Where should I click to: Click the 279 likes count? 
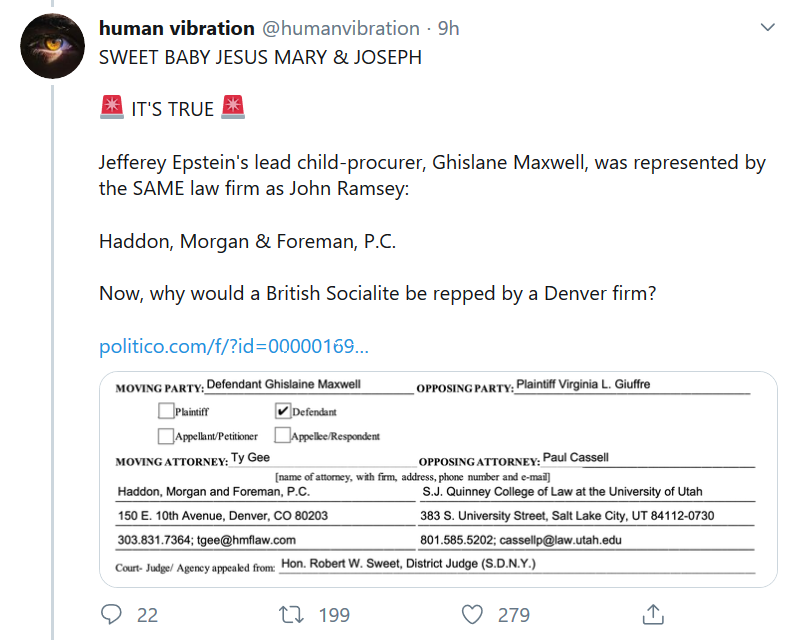point(514,615)
